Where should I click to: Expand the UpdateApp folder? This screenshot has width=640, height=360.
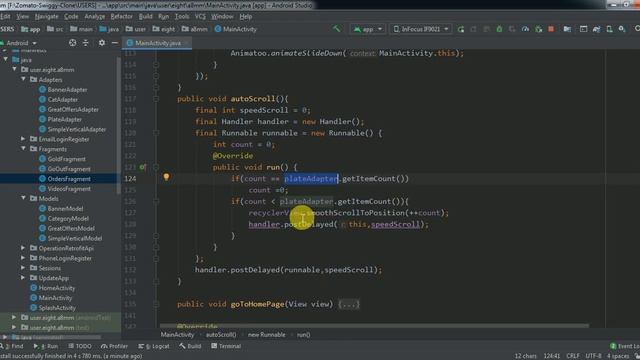[23, 278]
